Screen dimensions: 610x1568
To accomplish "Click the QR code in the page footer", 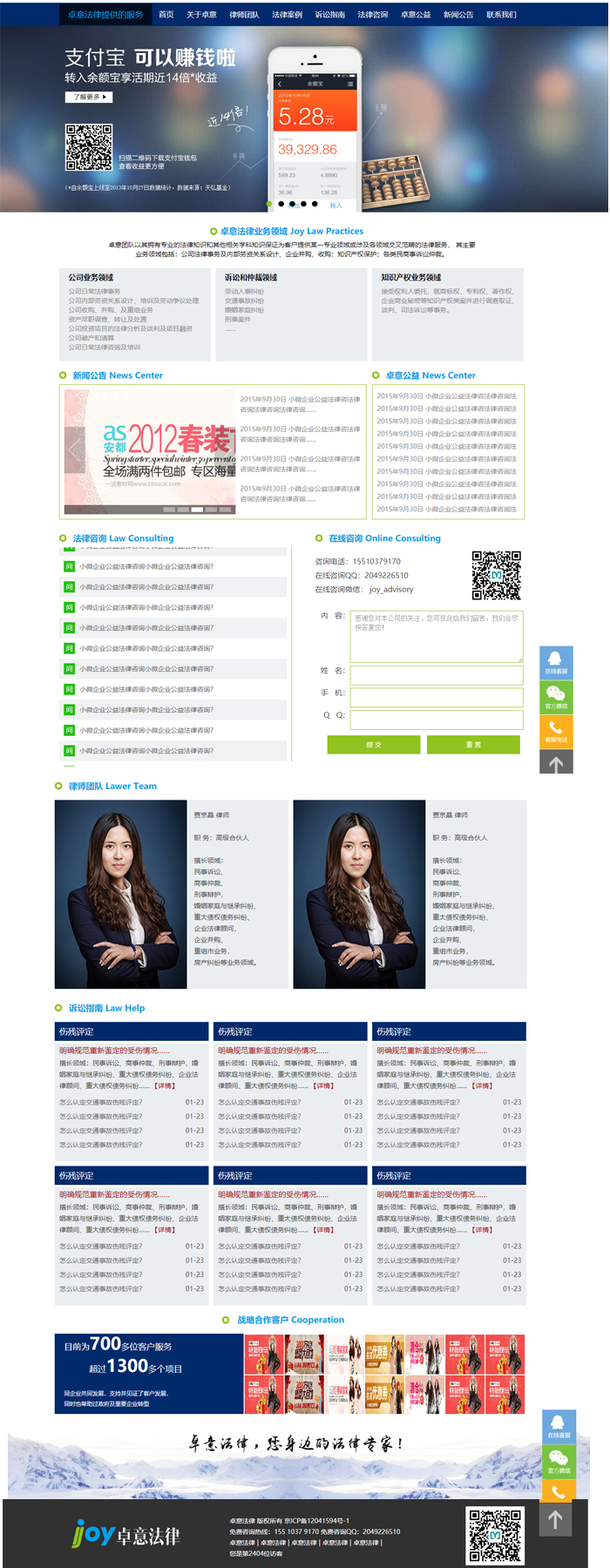I will 494,1535.
